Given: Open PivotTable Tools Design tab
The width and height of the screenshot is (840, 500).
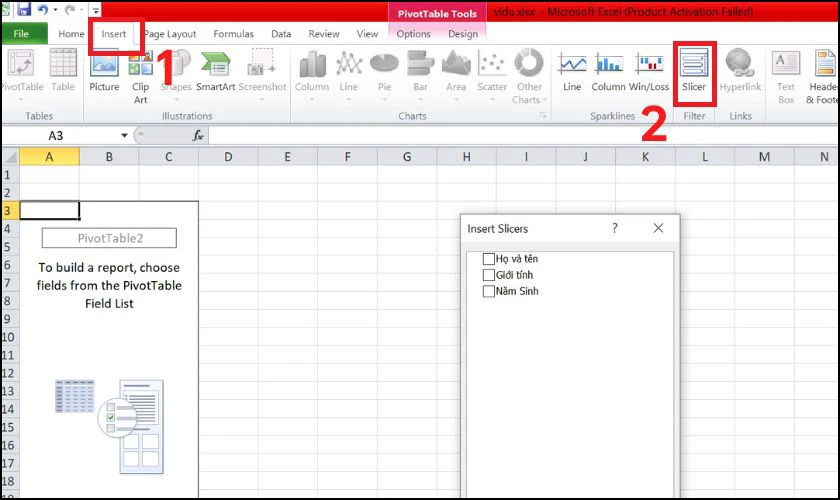Looking at the screenshot, I should tap(463, 34).
